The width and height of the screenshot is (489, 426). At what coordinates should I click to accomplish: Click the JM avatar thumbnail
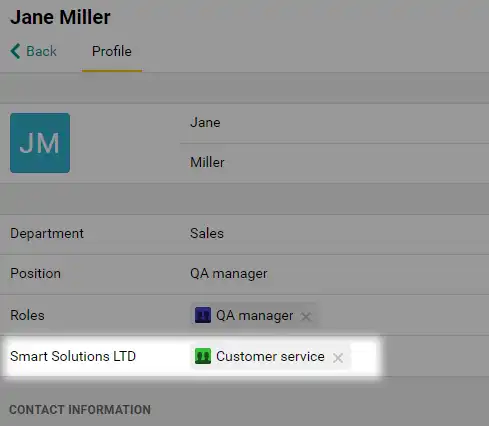click(40, 143)
